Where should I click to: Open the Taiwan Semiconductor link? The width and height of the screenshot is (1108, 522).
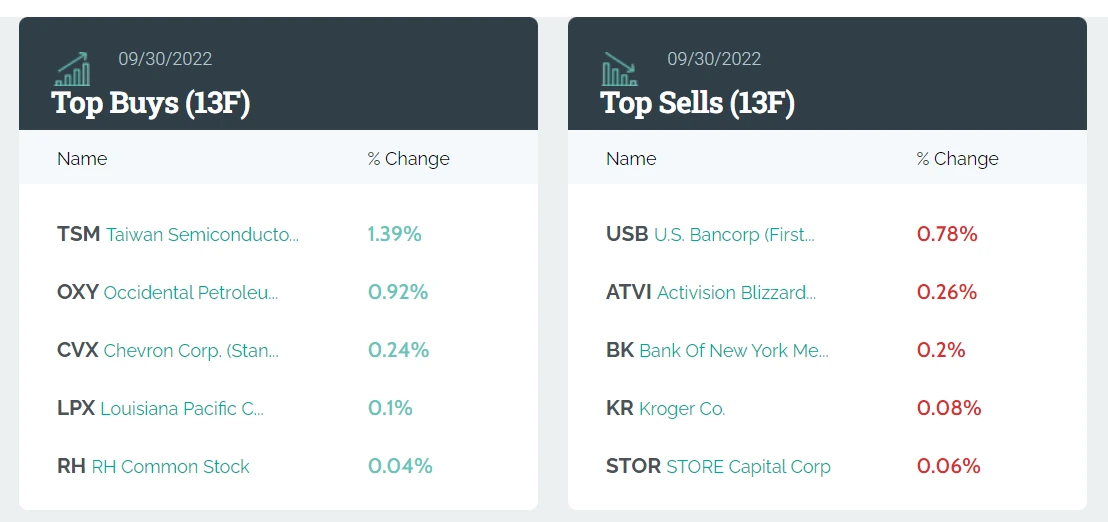(202, 235)
